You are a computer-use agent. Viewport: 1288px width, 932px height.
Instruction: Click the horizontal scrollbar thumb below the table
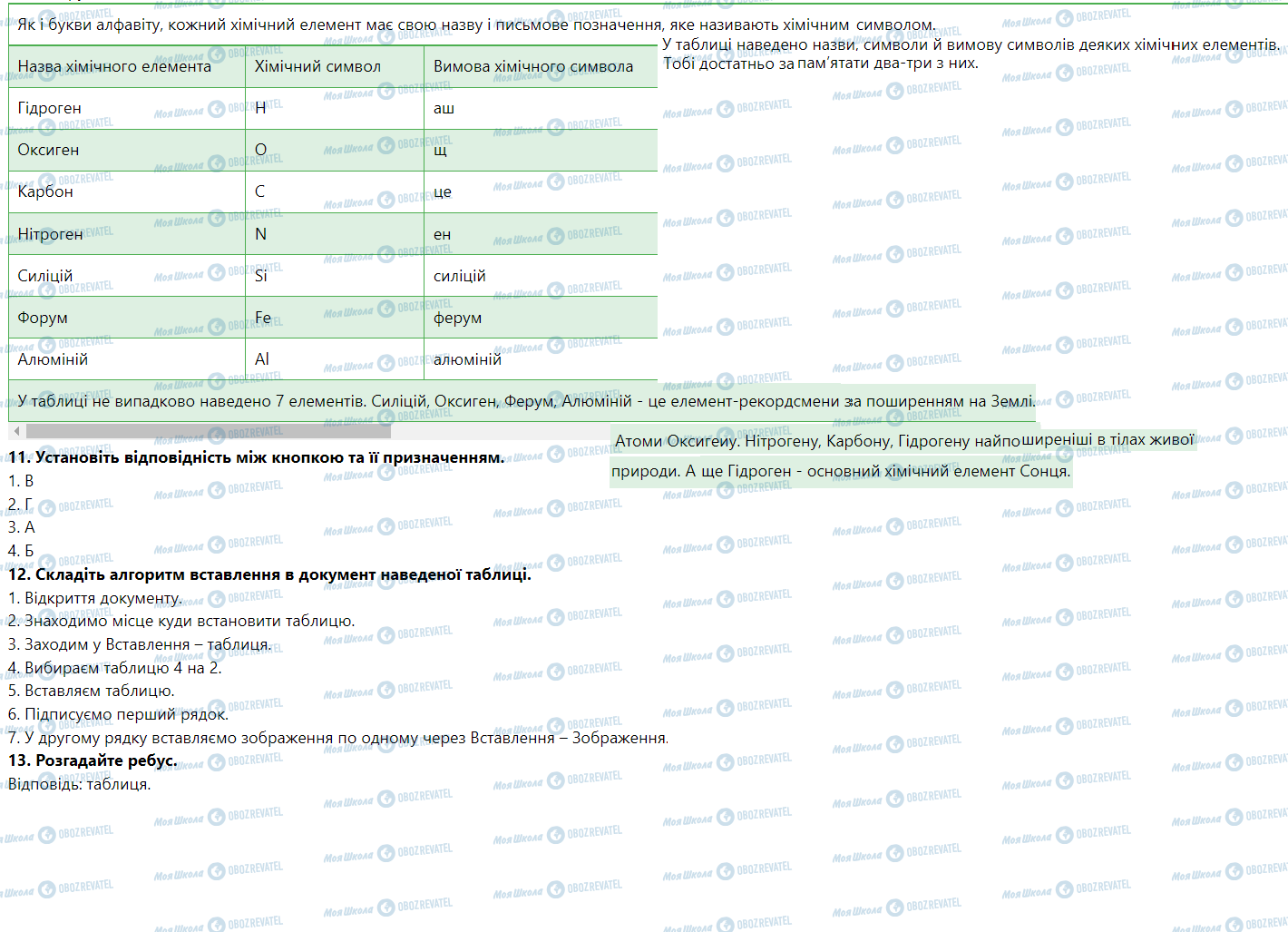pos(209,431)
